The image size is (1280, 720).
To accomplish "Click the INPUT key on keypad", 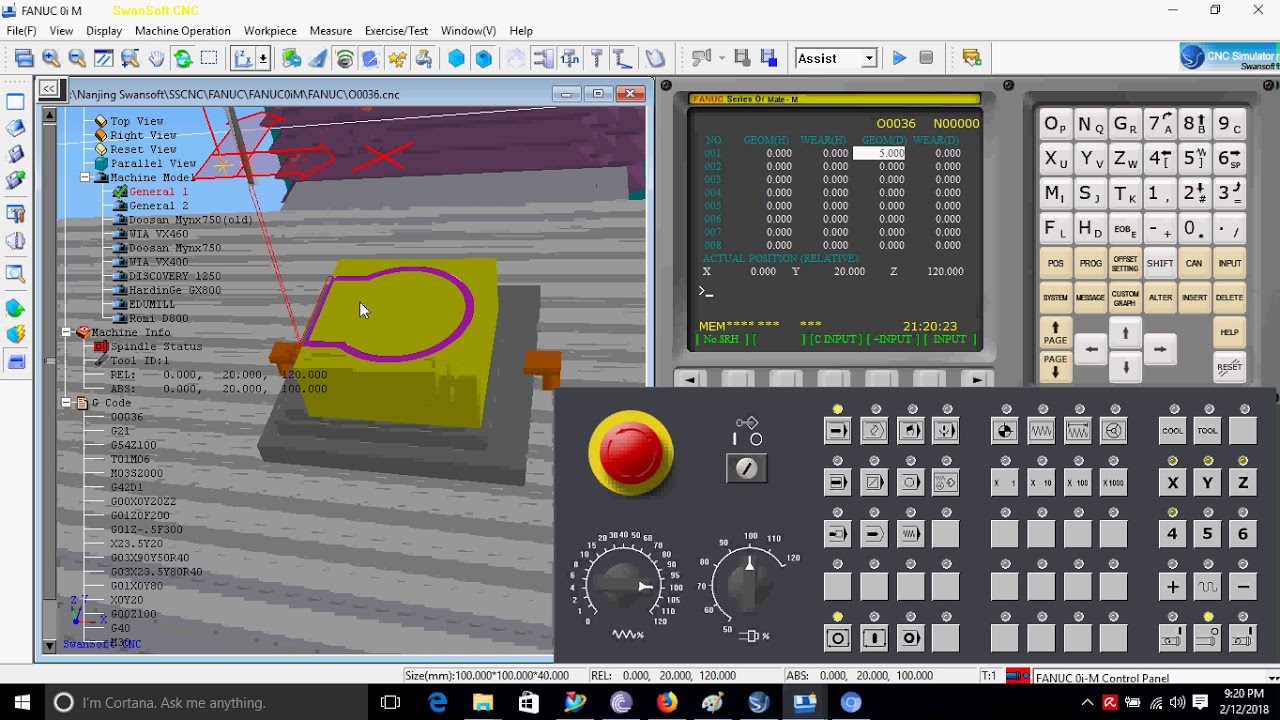I will click(x=1230, y=264).
